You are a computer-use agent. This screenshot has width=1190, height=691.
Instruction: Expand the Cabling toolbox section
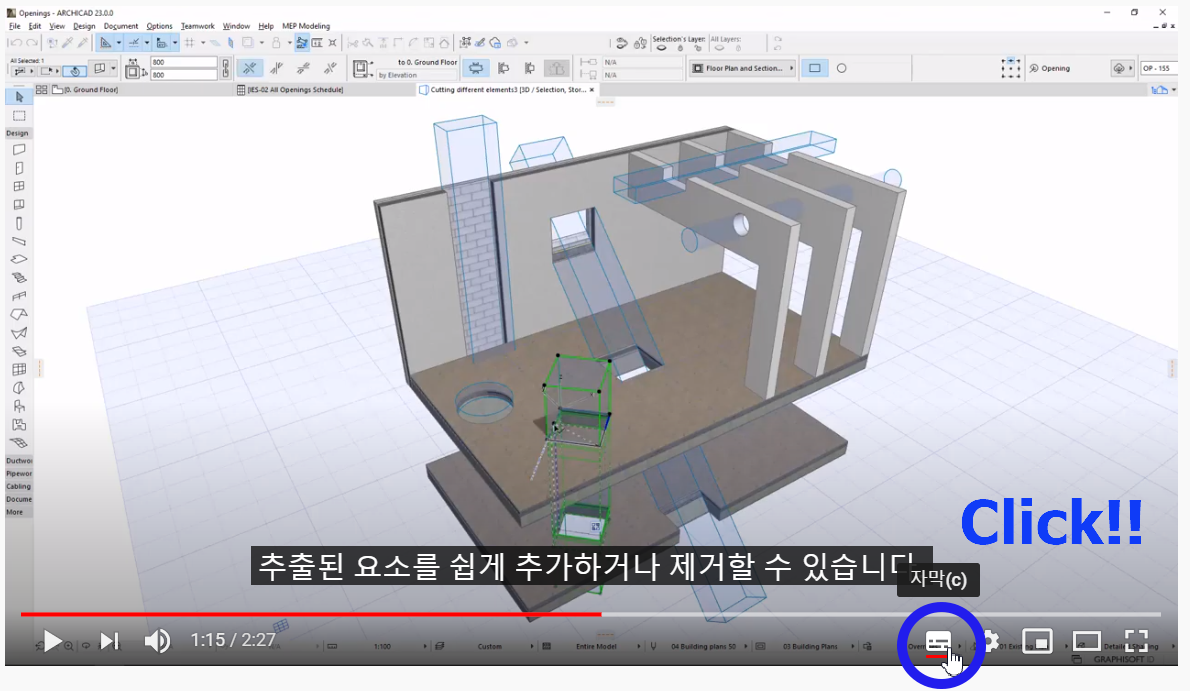(x=18, y=487)
